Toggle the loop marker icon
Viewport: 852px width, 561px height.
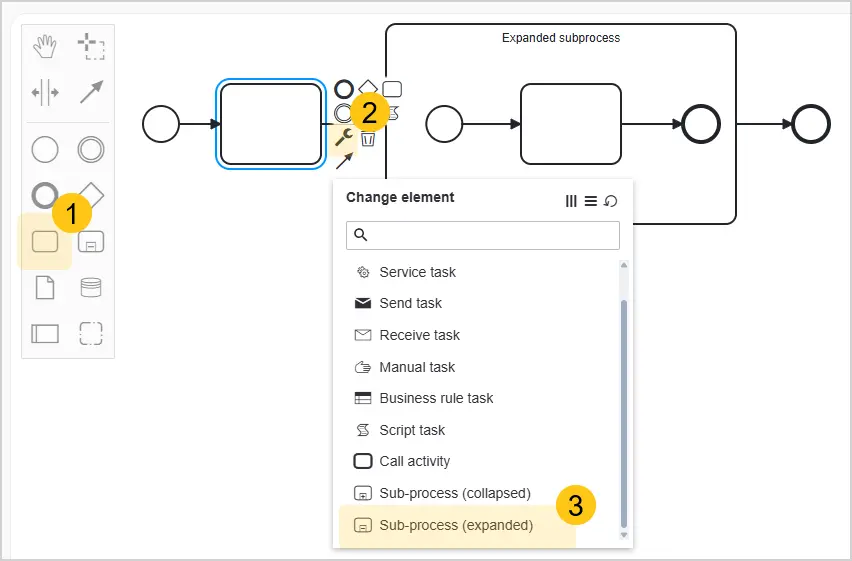click(611, 201)
